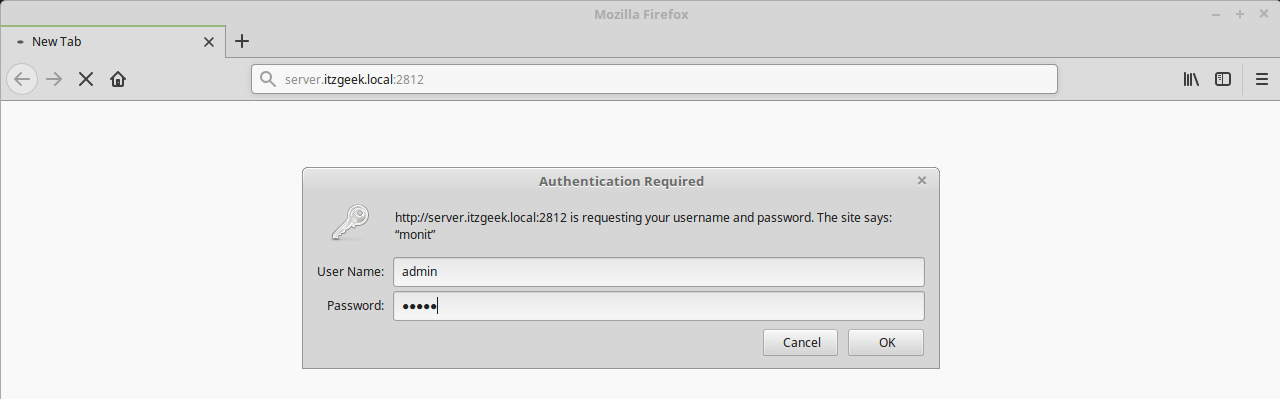Close the New Tab tab
The image size is (1280, 399).
coord(209,42)
